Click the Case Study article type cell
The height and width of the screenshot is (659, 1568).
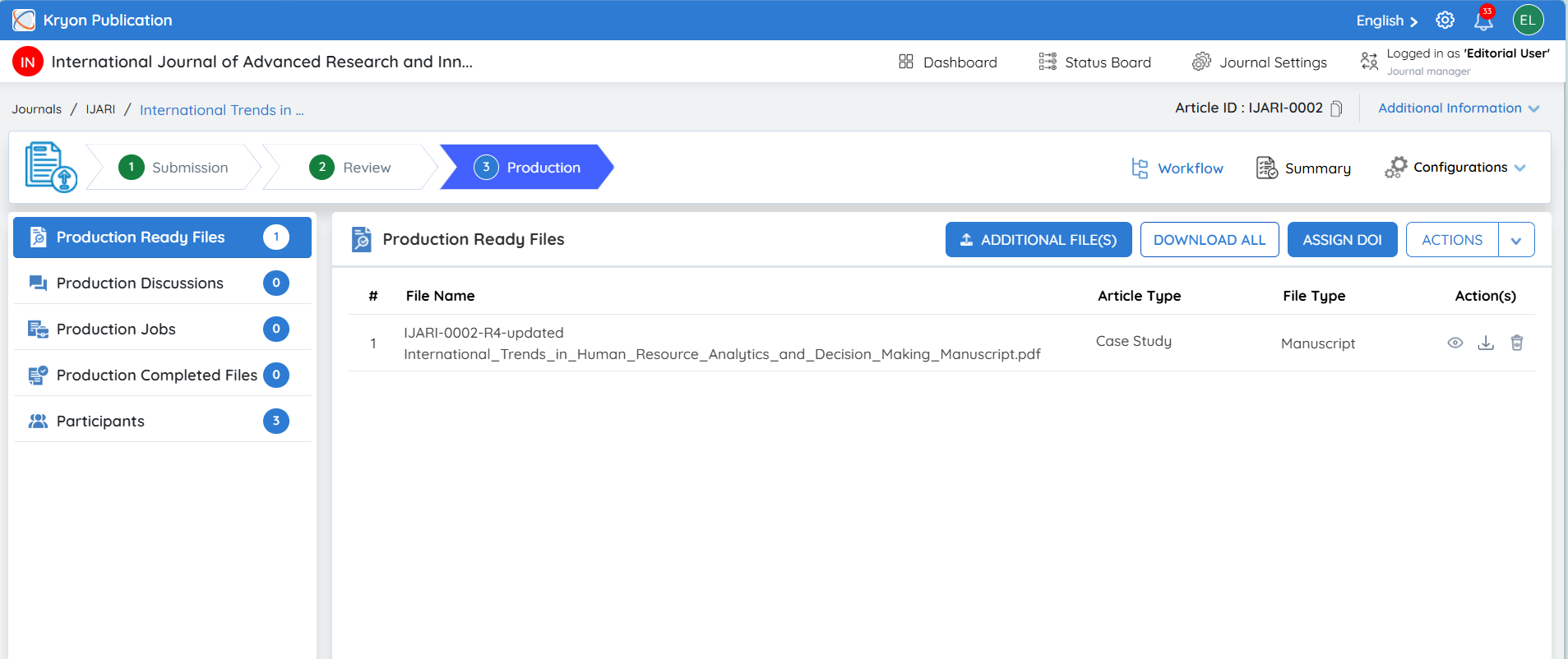coord(1133,341)
